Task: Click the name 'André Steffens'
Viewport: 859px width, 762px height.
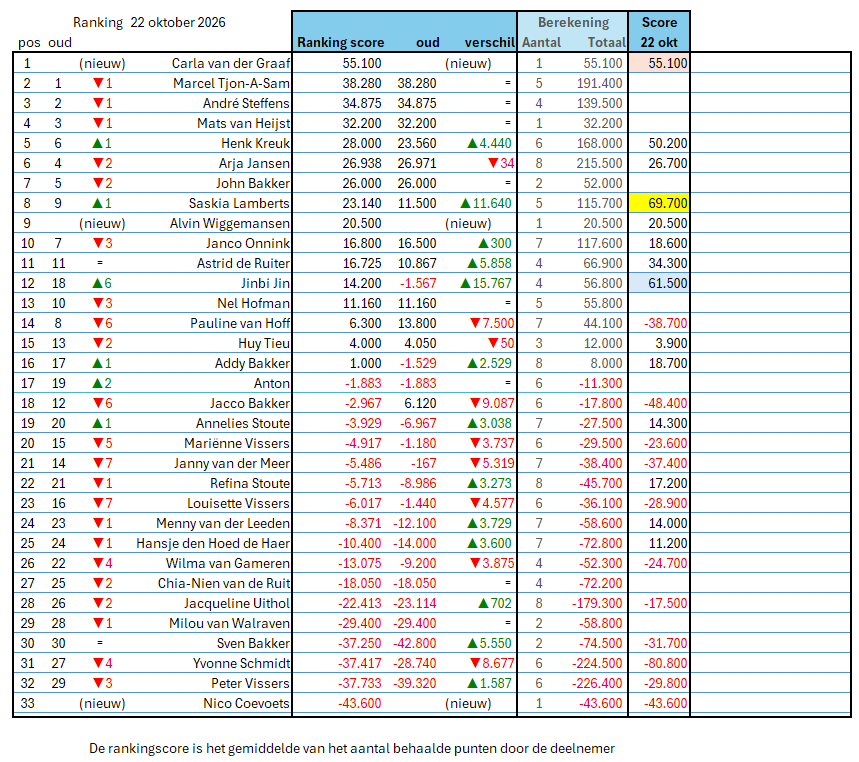Action: click(246, 104)
